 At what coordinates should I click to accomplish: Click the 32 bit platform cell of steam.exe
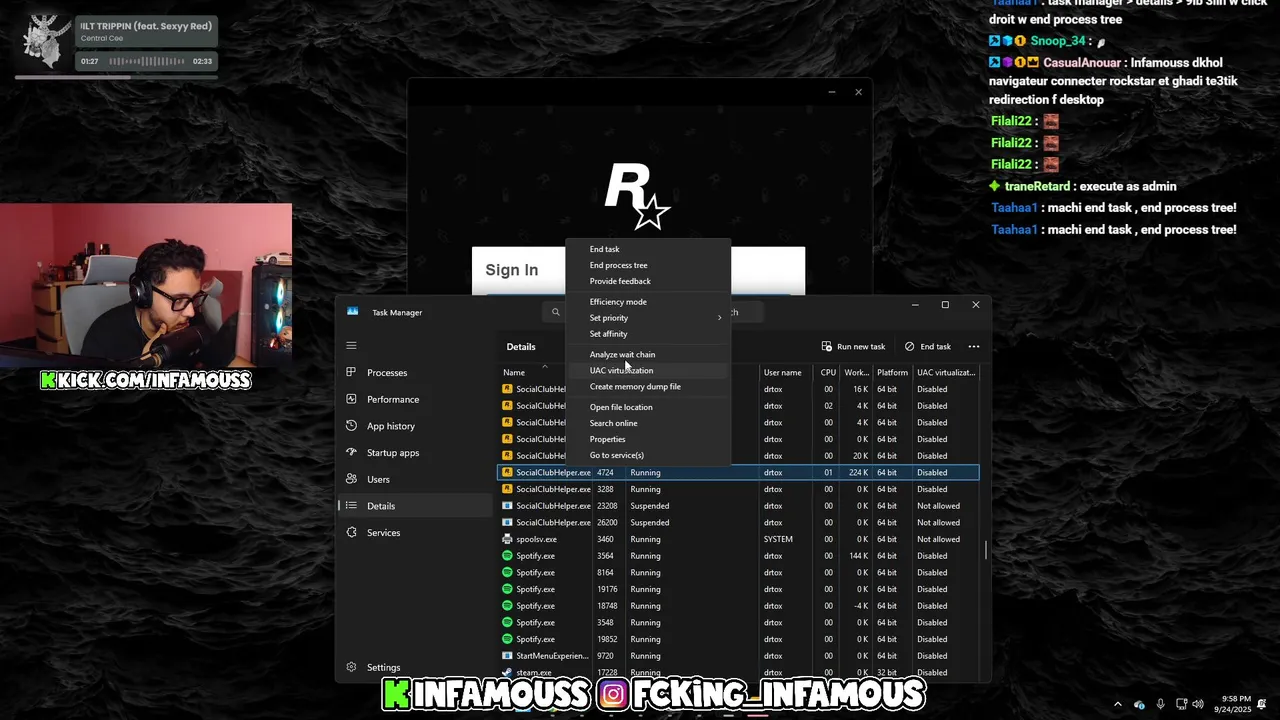pyautogui.click(x=887, y=672)
